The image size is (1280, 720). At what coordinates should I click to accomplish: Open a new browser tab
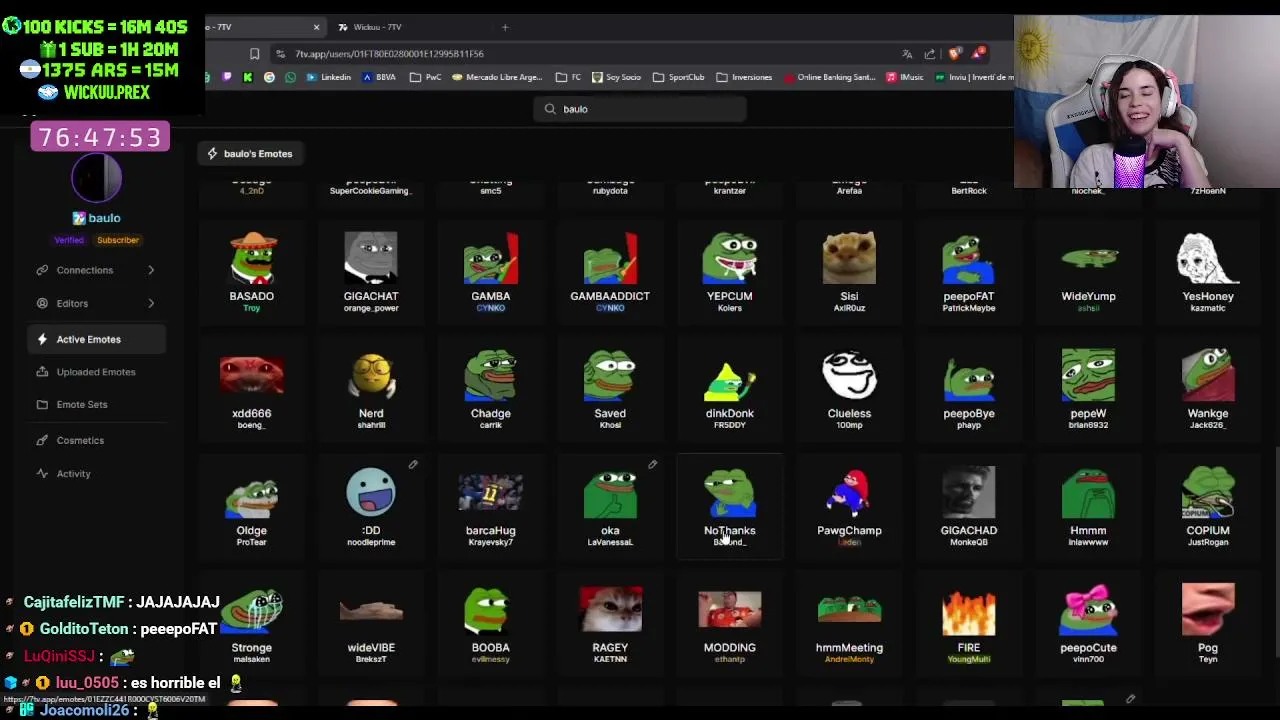[x=505, y=27]
